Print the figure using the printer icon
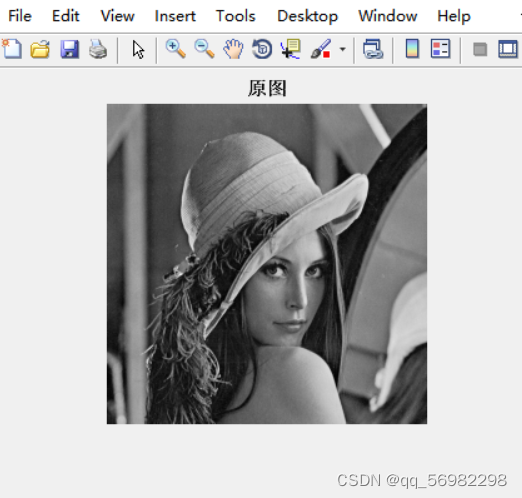 coord(98,49)
